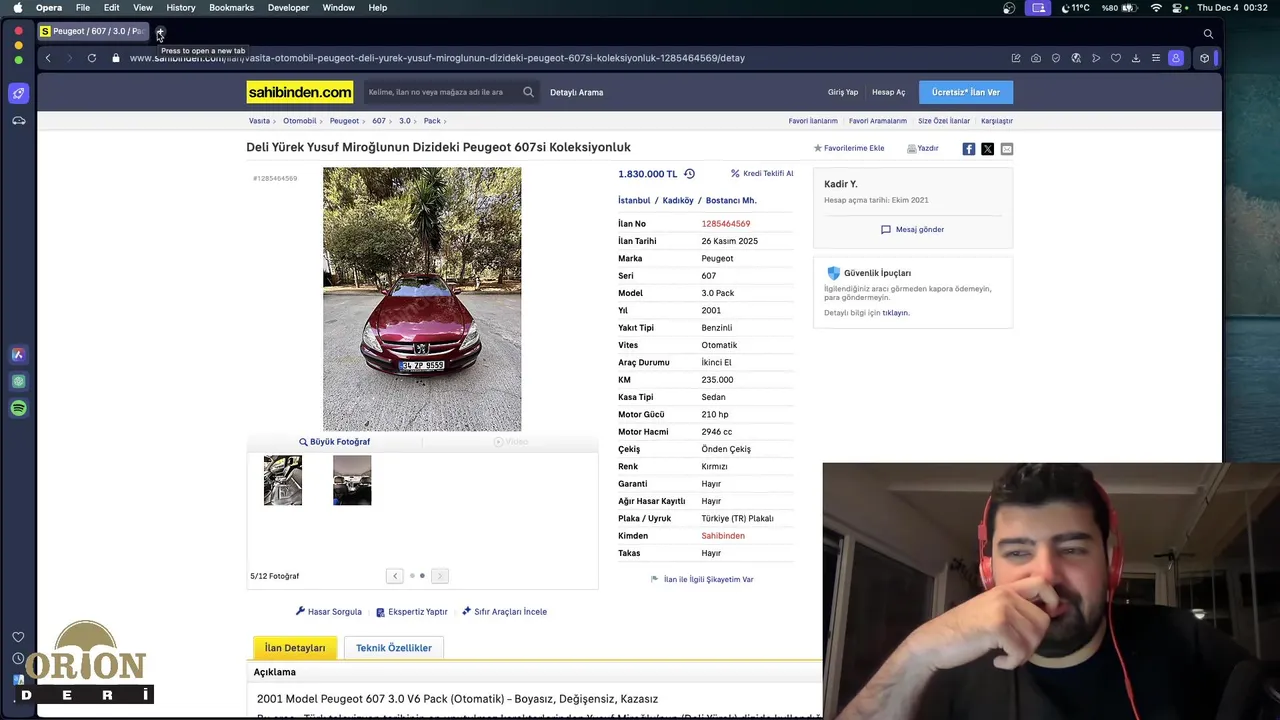Open a new browser tab with the plus button
1280x720 pixels.
point(160,32)
